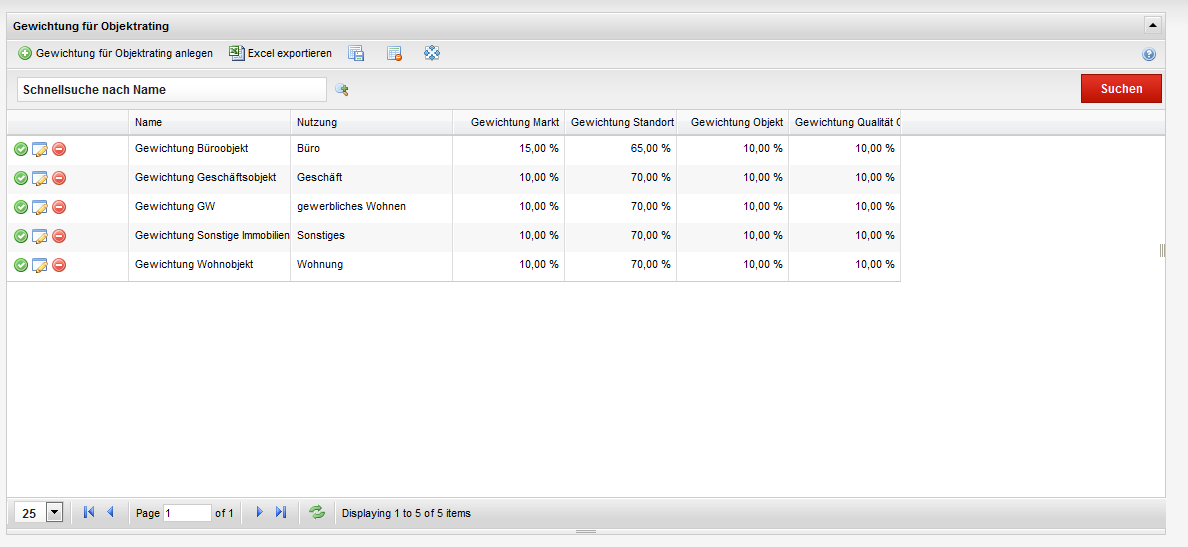
Task: Go to the last page
Action: click(x=281, y=512)
